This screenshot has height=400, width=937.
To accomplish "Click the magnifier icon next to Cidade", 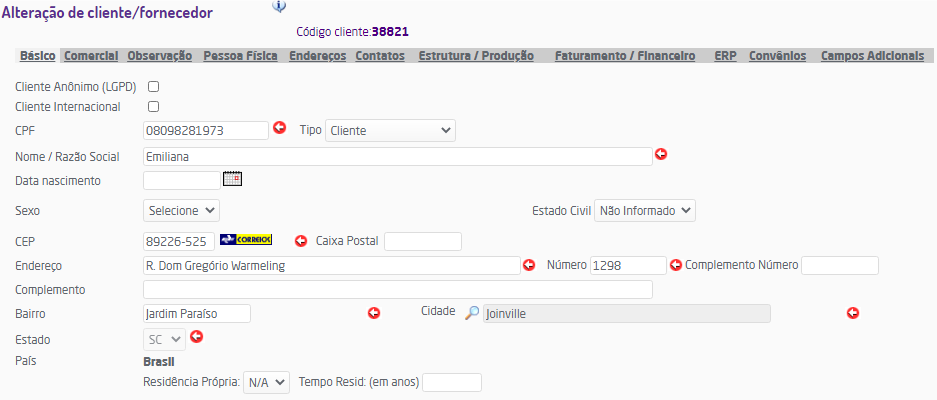I will tap(472, 313).
